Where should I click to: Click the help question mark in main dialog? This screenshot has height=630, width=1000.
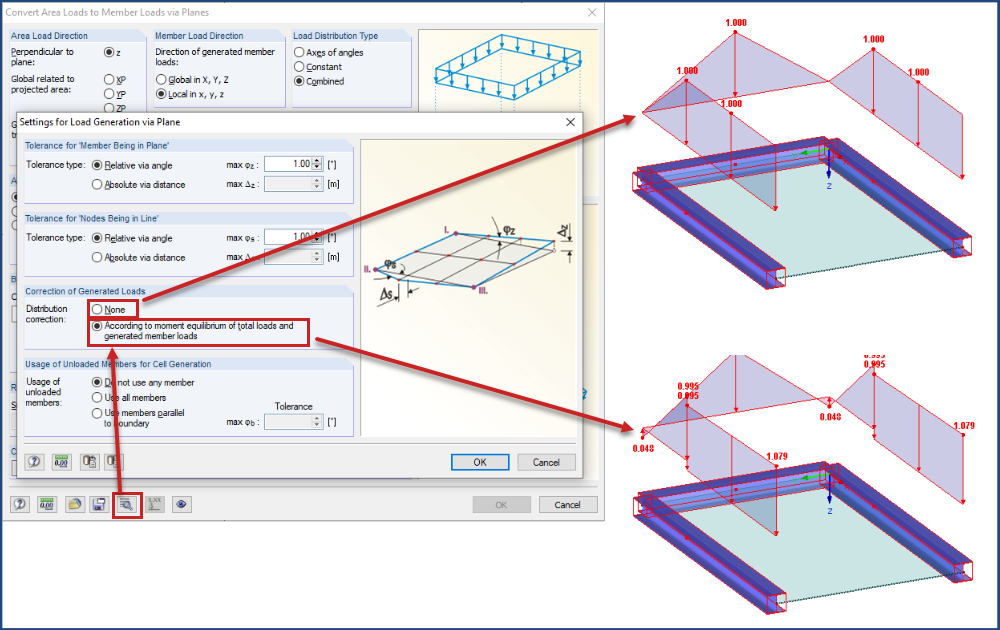coord(19,504)
